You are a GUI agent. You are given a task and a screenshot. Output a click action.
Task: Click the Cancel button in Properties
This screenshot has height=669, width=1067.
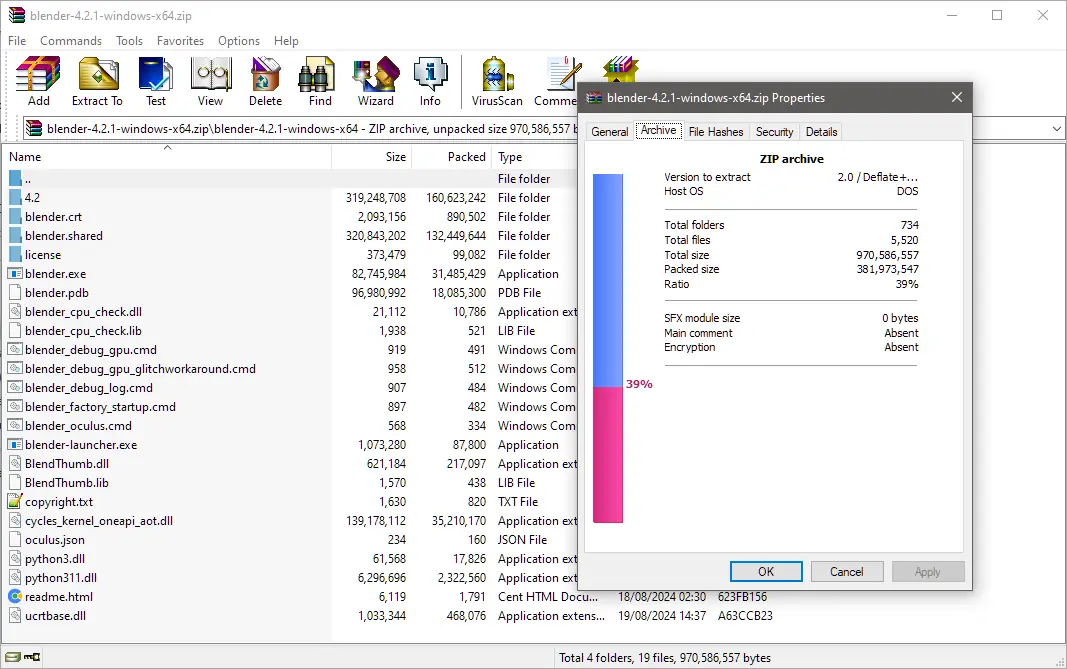pos(847,572)
